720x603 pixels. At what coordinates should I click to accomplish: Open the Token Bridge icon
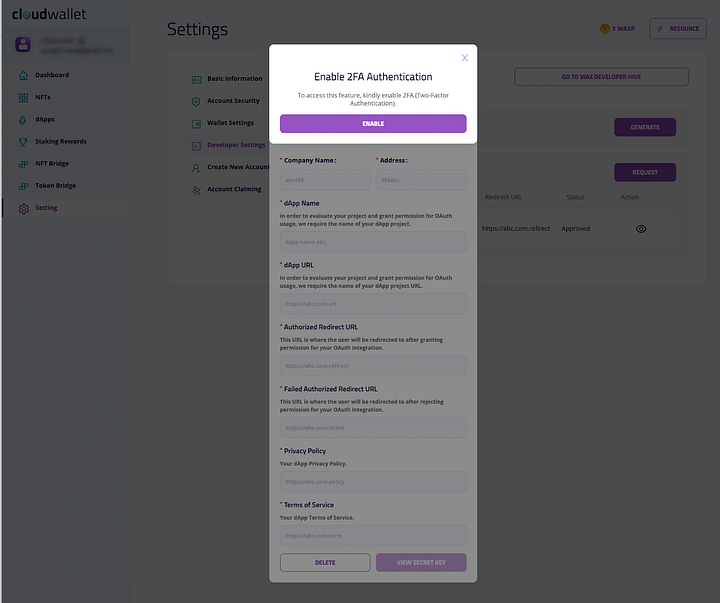point(23,186)
